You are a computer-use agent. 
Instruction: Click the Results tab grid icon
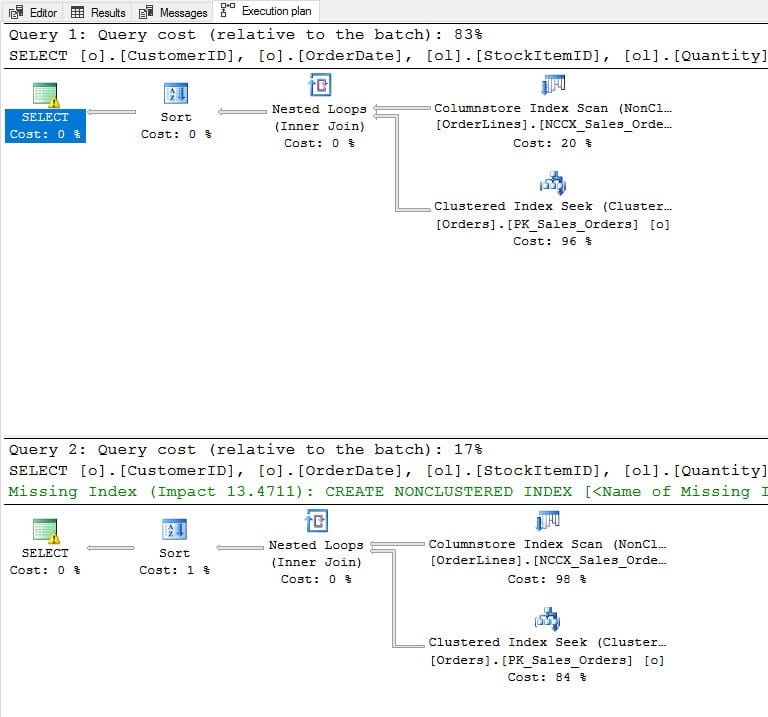click(77, 12)
